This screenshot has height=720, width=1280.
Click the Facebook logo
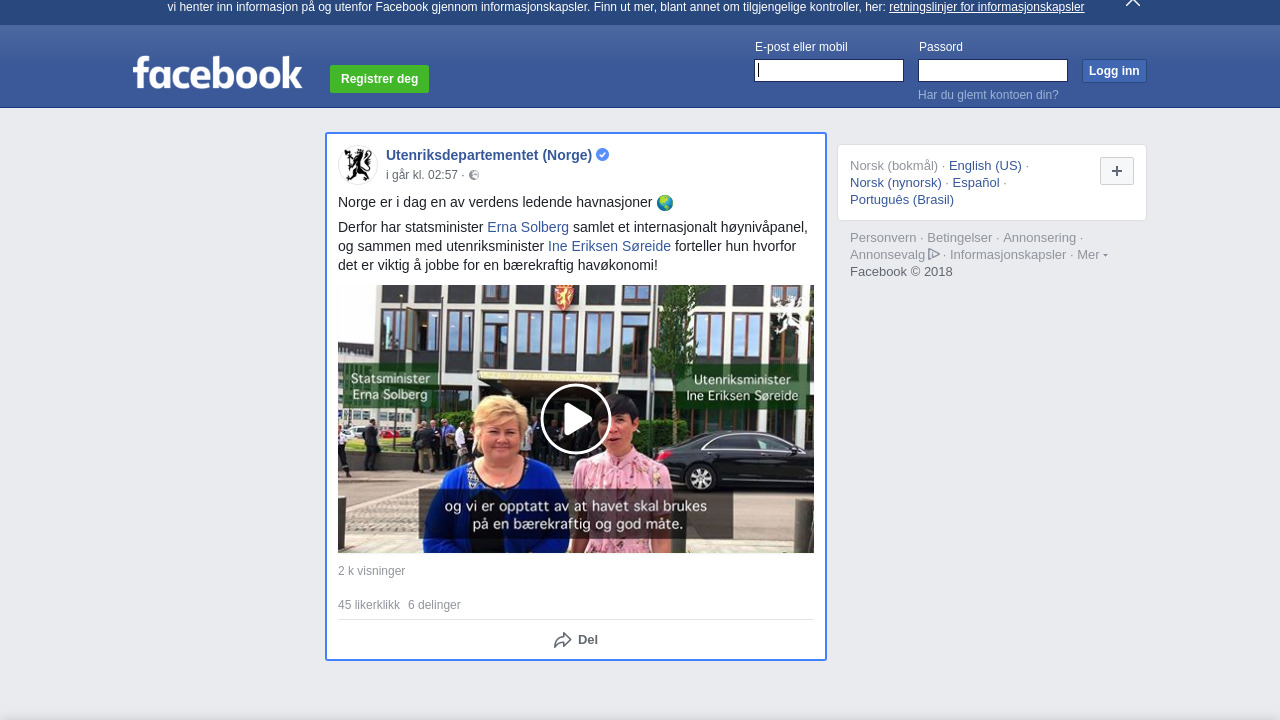pyautogui.click(x=217, y=72)
